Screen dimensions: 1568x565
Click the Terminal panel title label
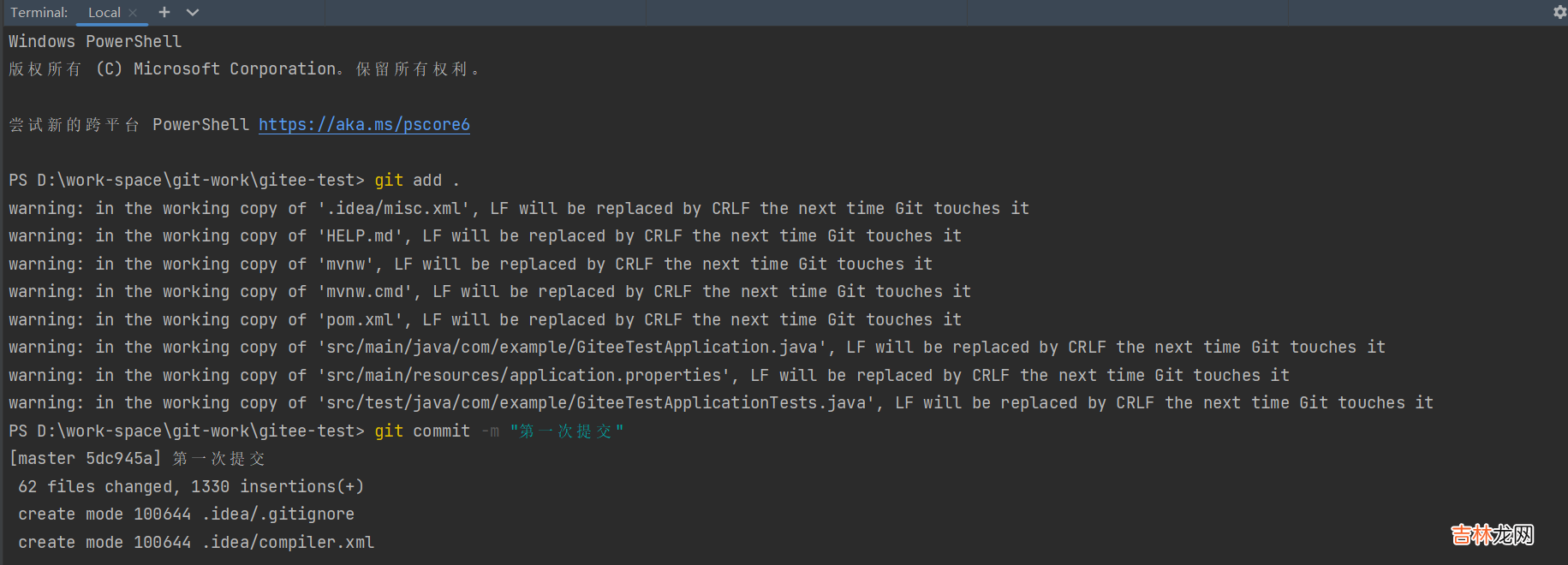click(39, 13)
